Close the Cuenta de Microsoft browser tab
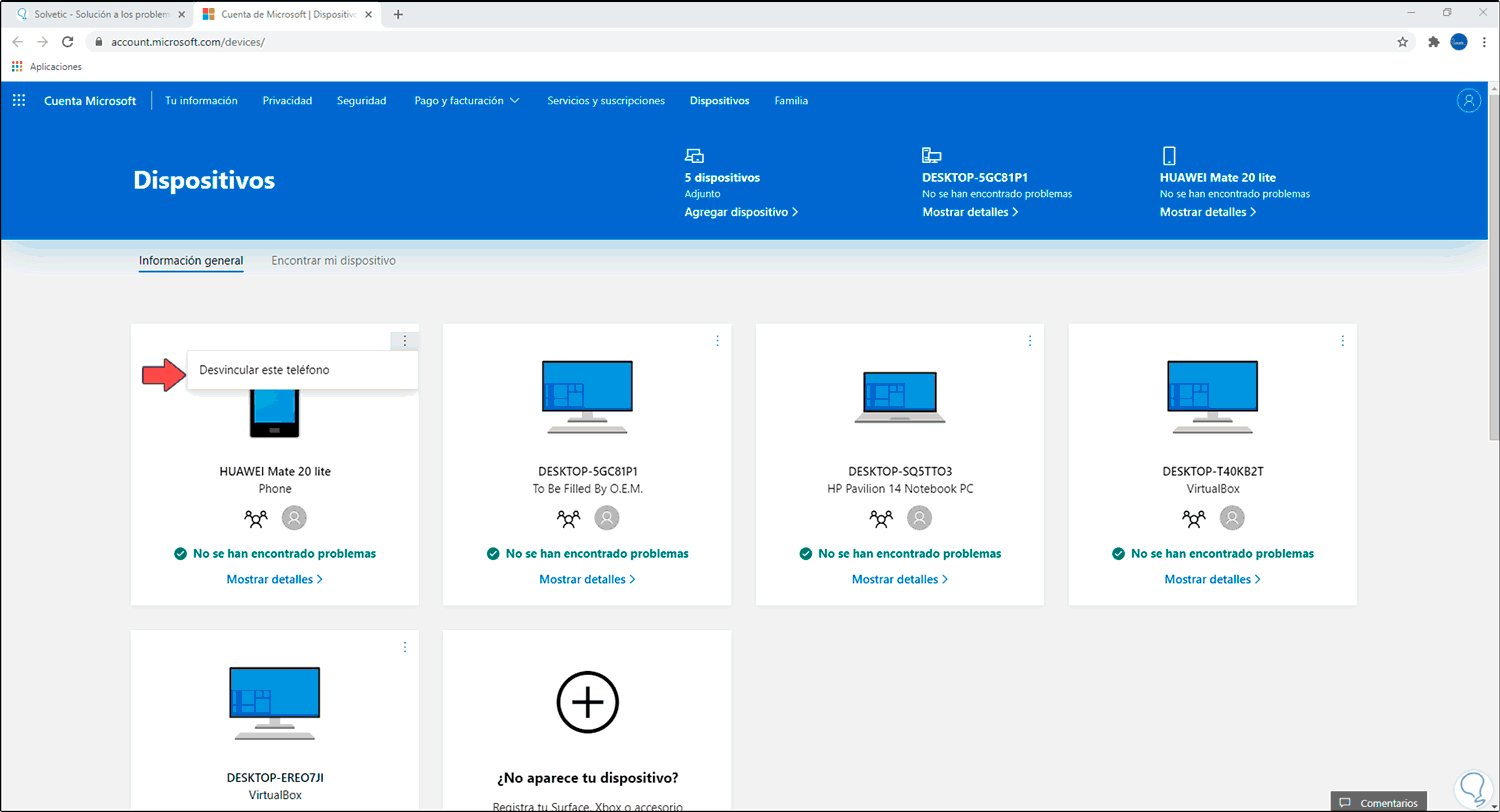 pos(367,14)
